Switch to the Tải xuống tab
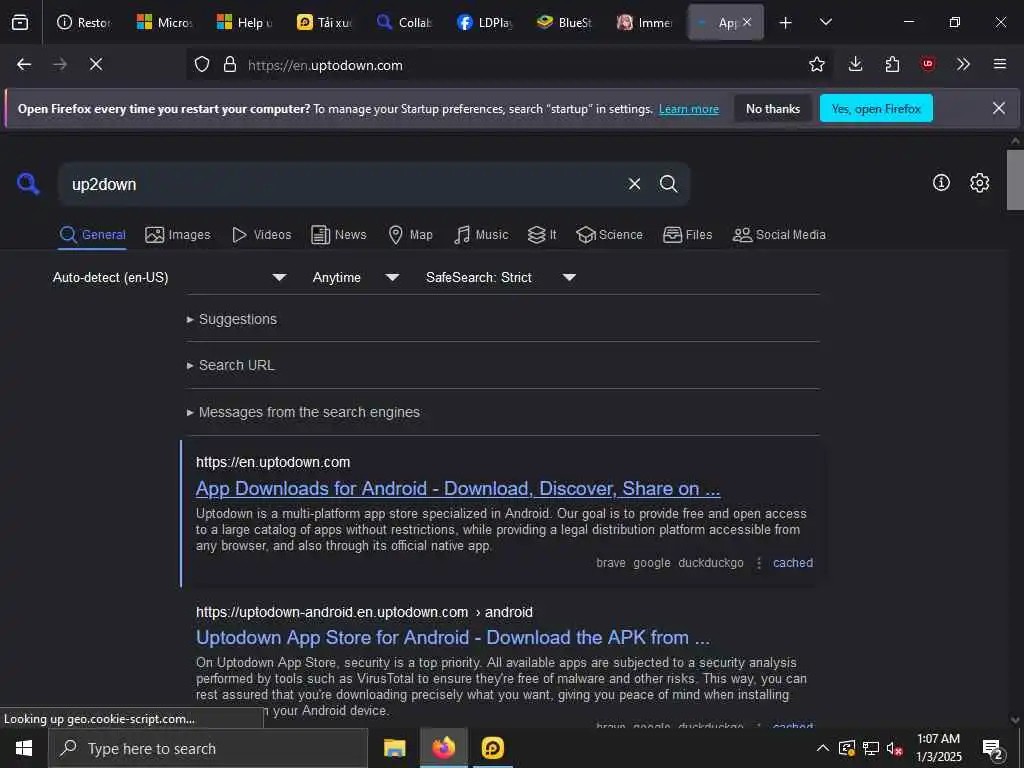1024x768 pixels. (x=325, y=23)
